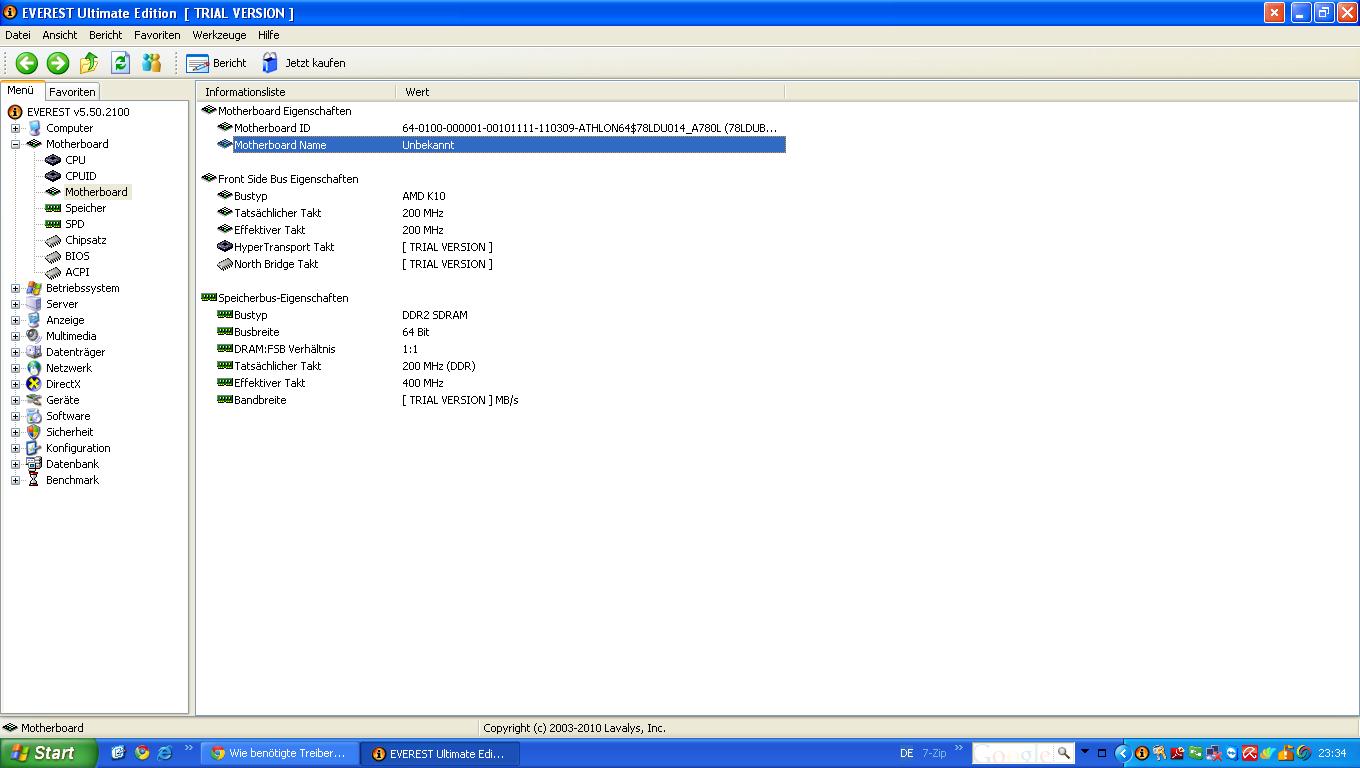
Task: Expand the Anzeige tree node
Action: (x=15, y=320)
